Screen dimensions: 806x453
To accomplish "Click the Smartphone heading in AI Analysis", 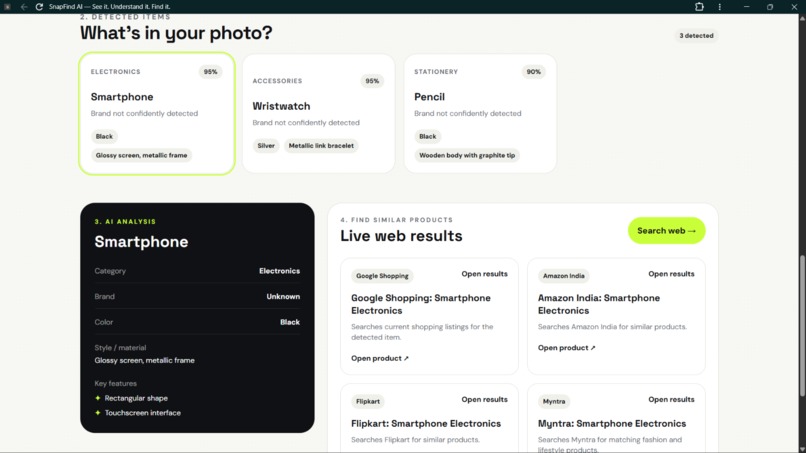I will tap(141, 242).
